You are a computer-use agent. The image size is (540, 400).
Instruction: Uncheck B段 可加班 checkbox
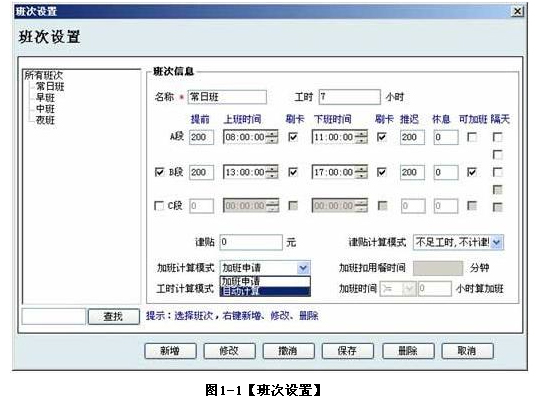click(x=472, y=172)
